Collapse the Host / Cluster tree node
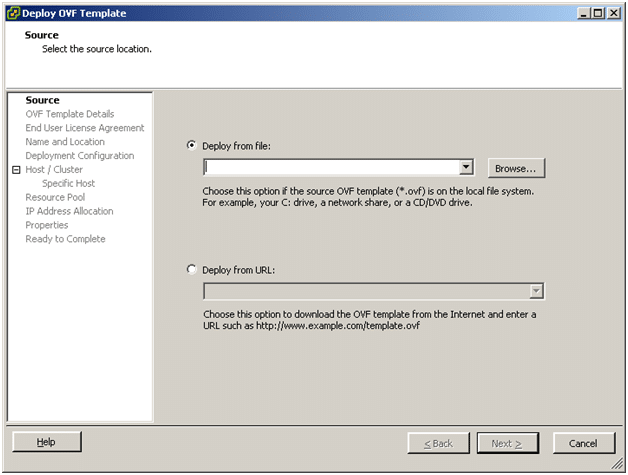Image resolution: width=628 pixels, height=475 pixels. 16,170
